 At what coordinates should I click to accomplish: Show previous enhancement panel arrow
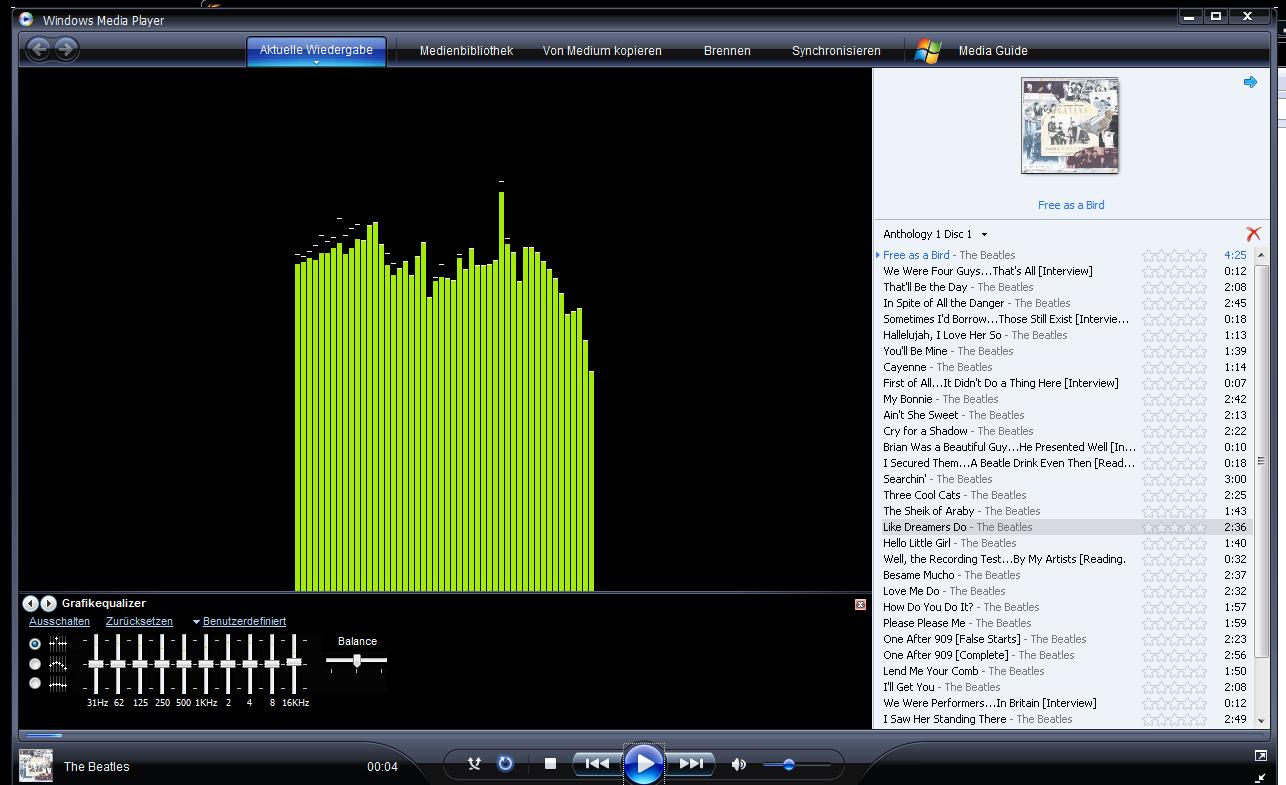(x=31, y=603)
